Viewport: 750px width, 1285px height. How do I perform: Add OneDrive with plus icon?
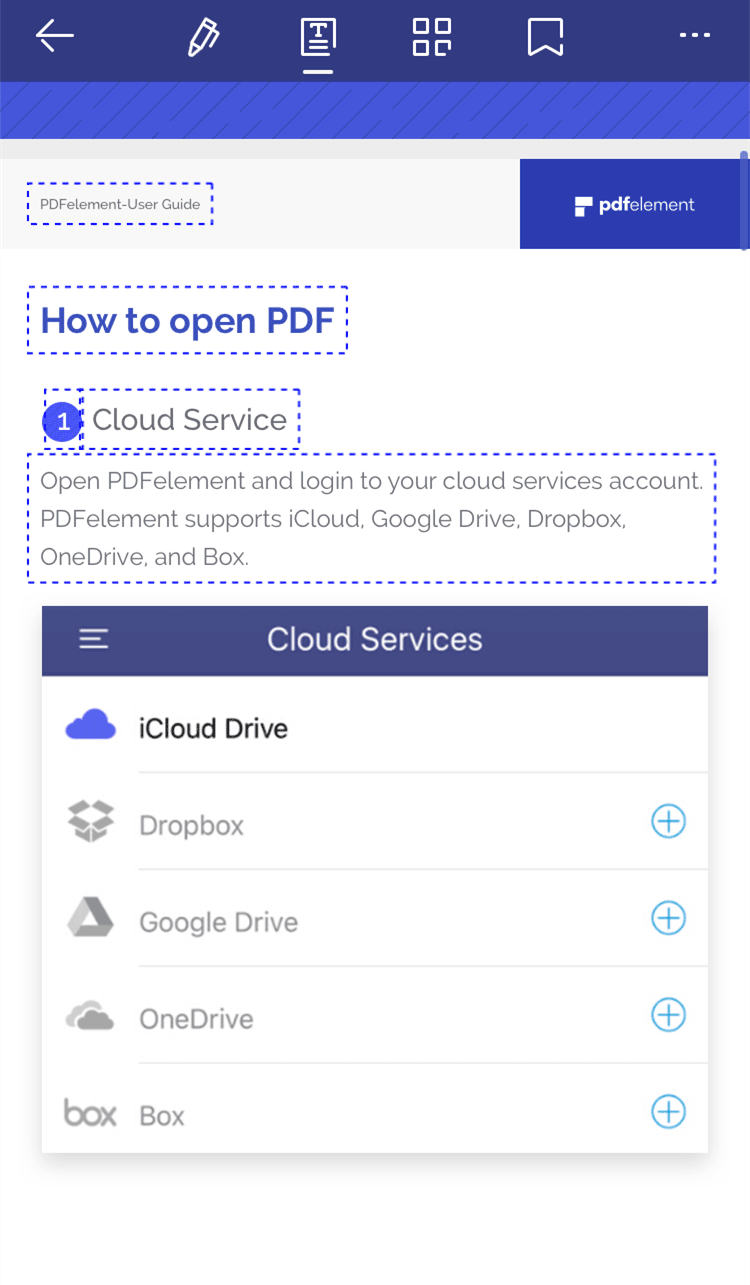pos(668,1015)
